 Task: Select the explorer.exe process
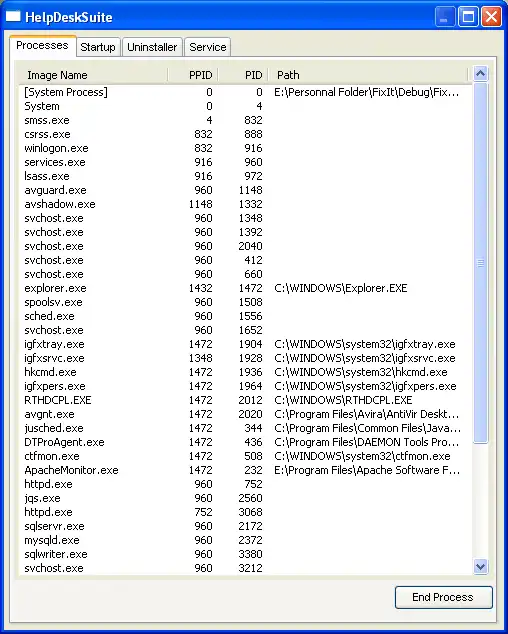pos(245,288)
